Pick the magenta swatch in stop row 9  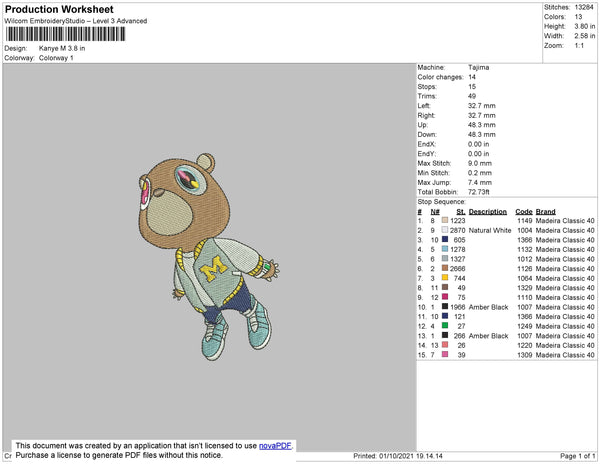pos(445,297)
